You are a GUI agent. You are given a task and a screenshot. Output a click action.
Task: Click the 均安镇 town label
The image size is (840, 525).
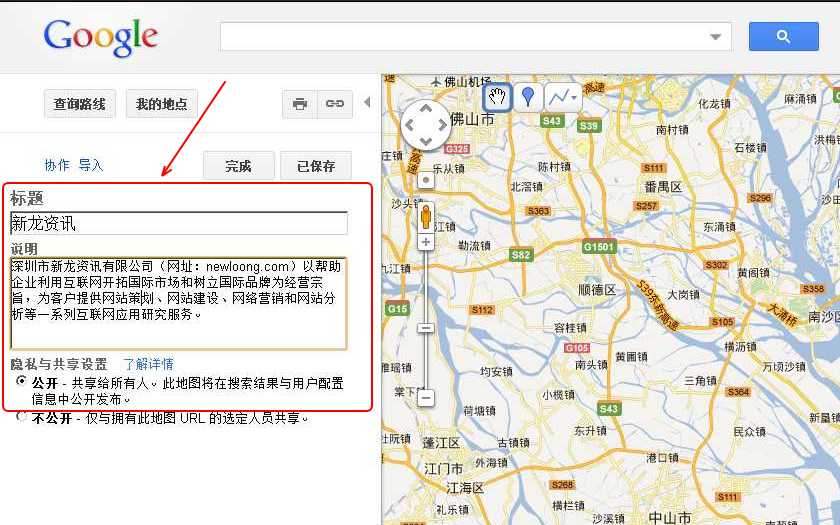coord(496,371)
